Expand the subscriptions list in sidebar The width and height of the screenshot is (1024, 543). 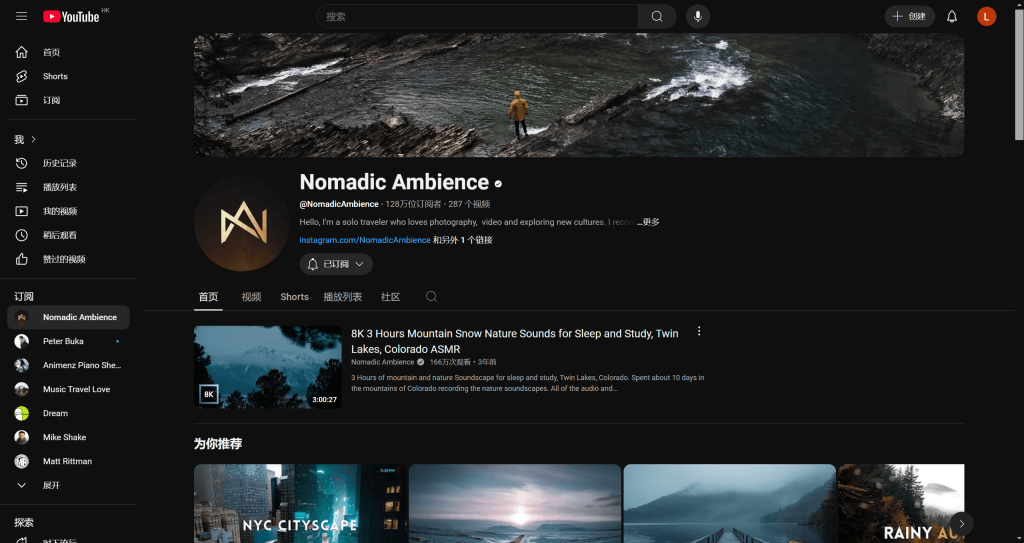(50, 485)
